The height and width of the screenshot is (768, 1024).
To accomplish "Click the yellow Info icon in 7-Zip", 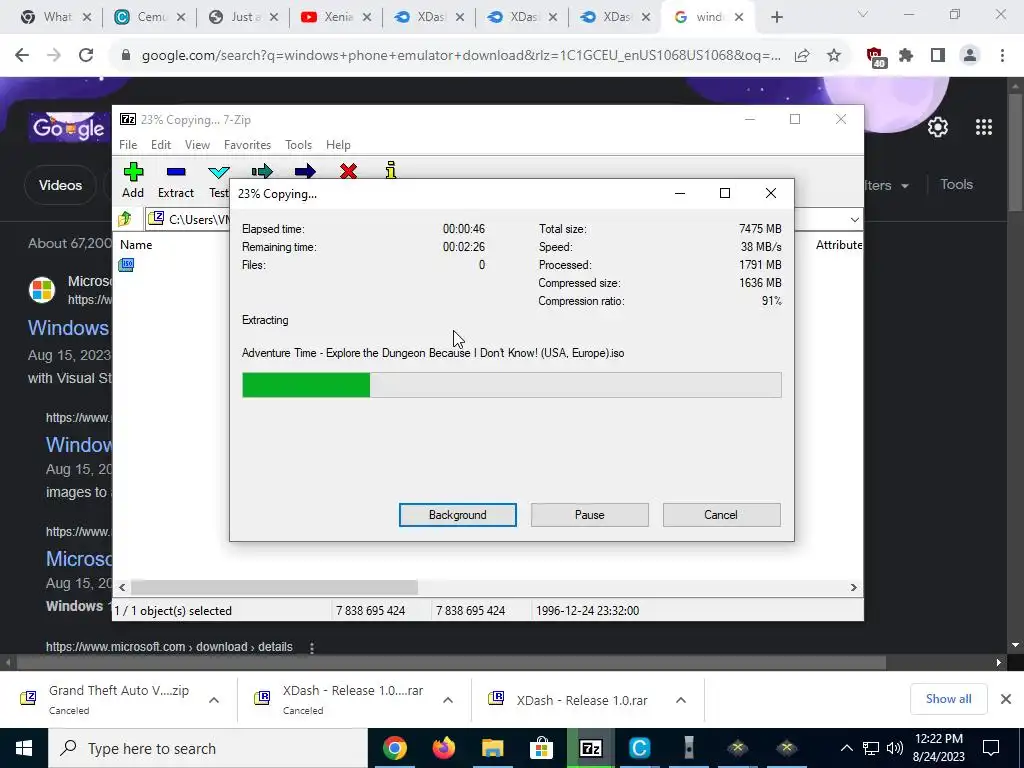I will [391, 170].
